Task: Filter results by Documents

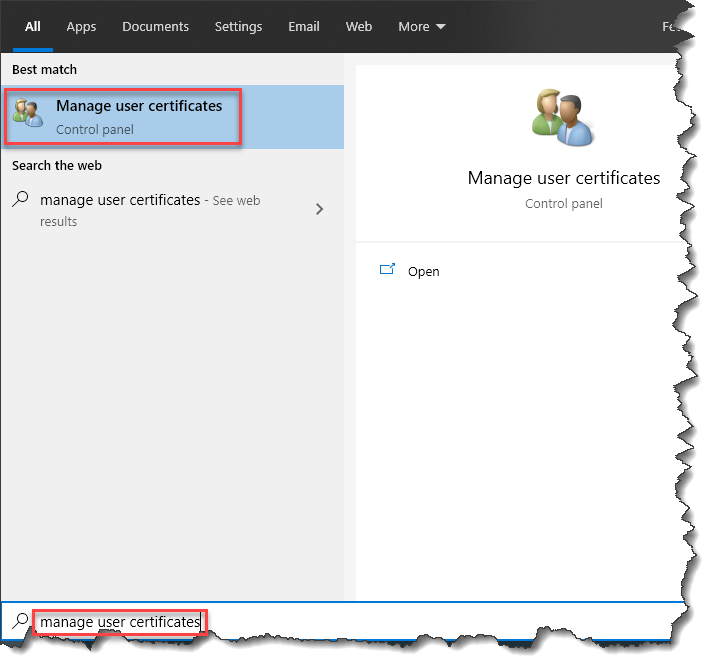Action: coord(154,27)
